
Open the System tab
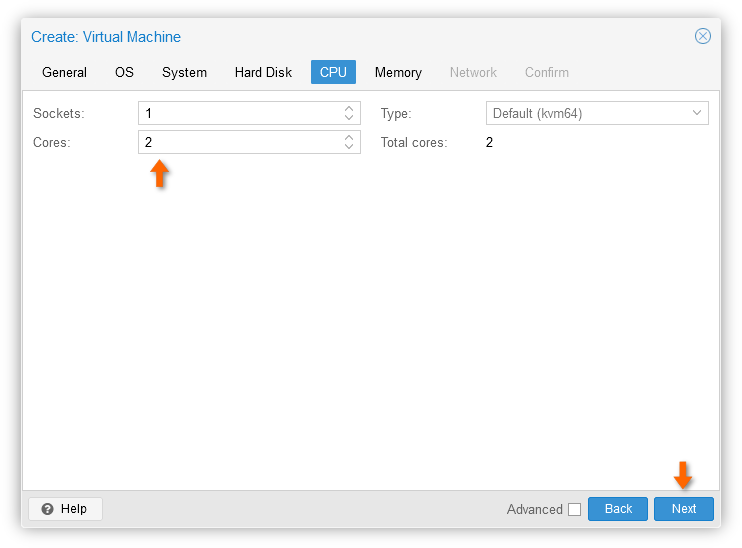click(x=184, y=72)
